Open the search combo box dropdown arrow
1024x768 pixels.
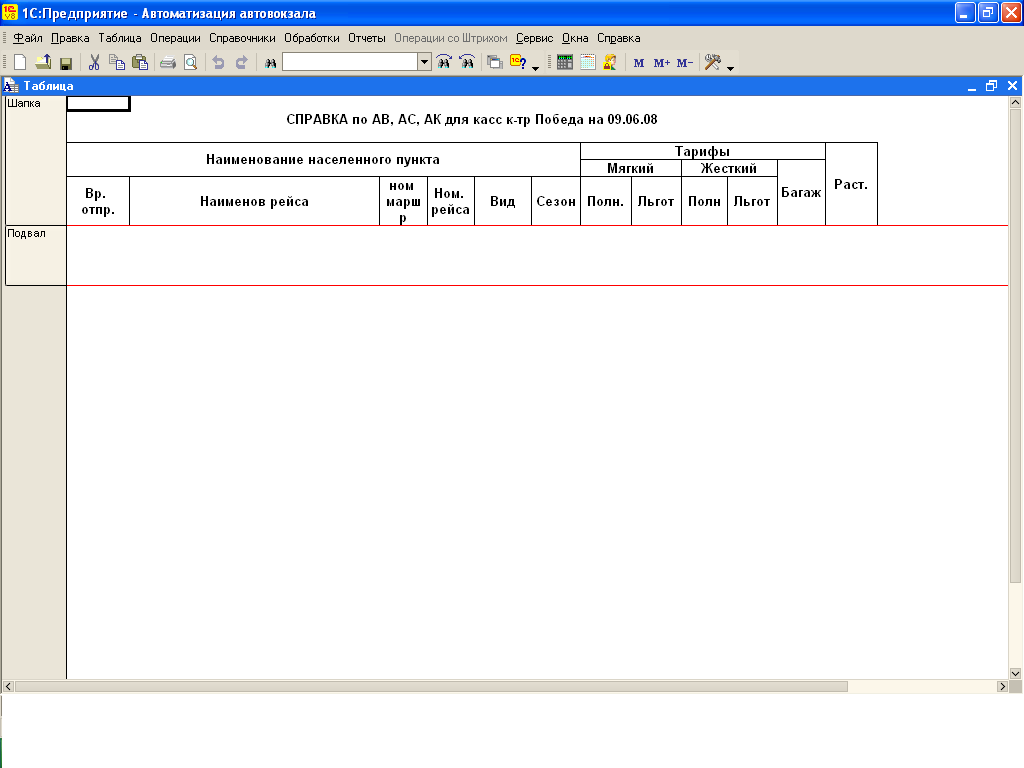click(x=424, y=62)
